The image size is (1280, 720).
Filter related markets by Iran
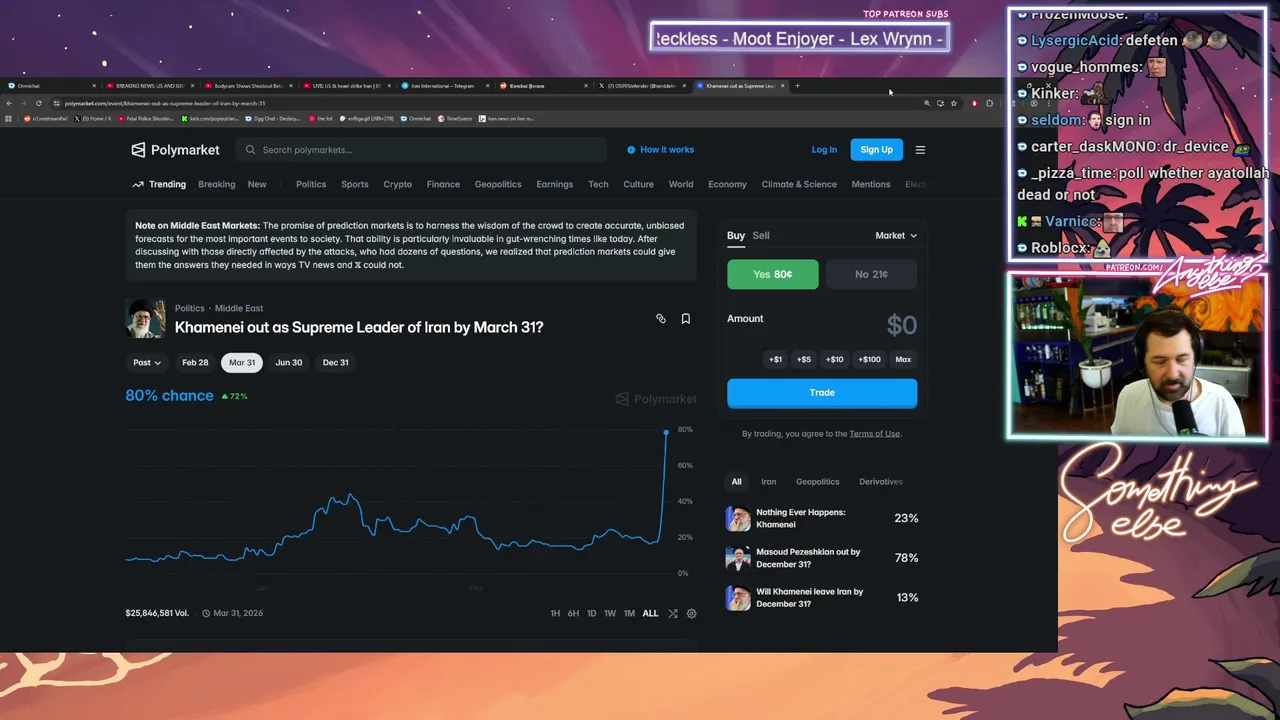coord(768,482)
